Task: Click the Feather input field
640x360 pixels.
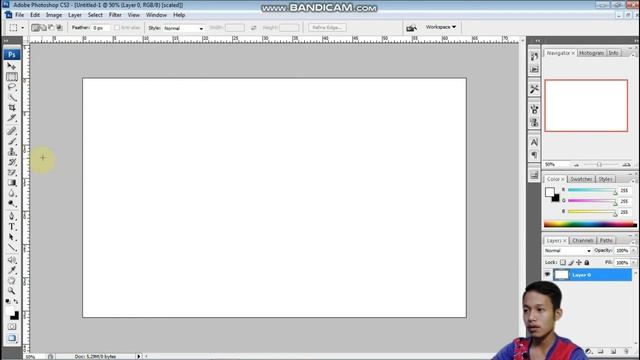Action: tap(100, 28)
